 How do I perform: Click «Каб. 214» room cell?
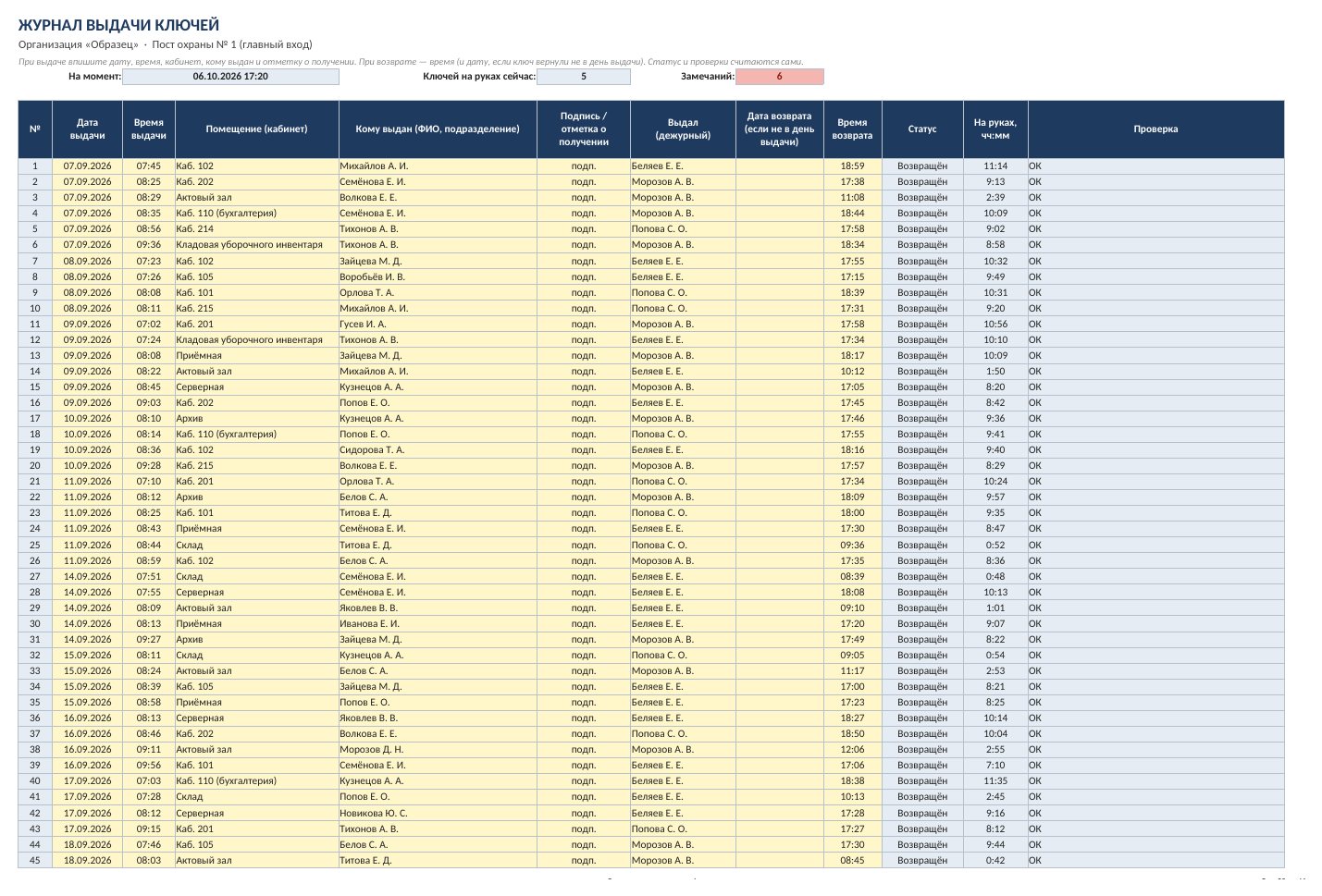(257, 229)
